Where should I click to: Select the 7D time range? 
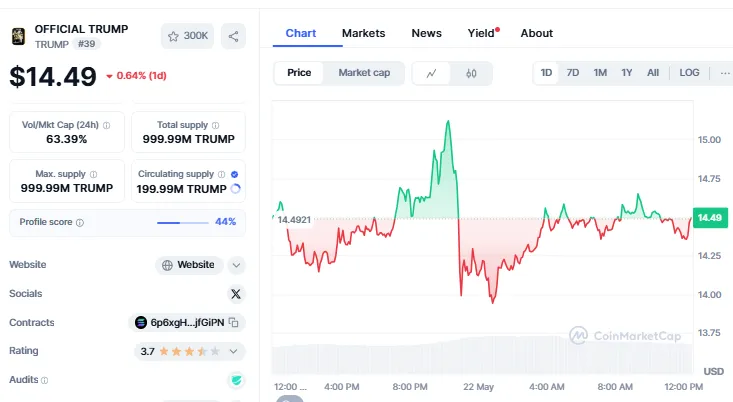pos(573,73)
